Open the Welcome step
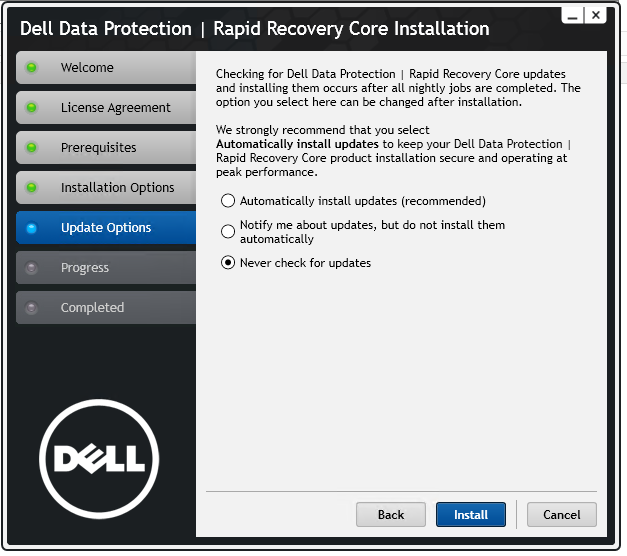This screenshot has width=627, height=556. [x=106, y=68]
